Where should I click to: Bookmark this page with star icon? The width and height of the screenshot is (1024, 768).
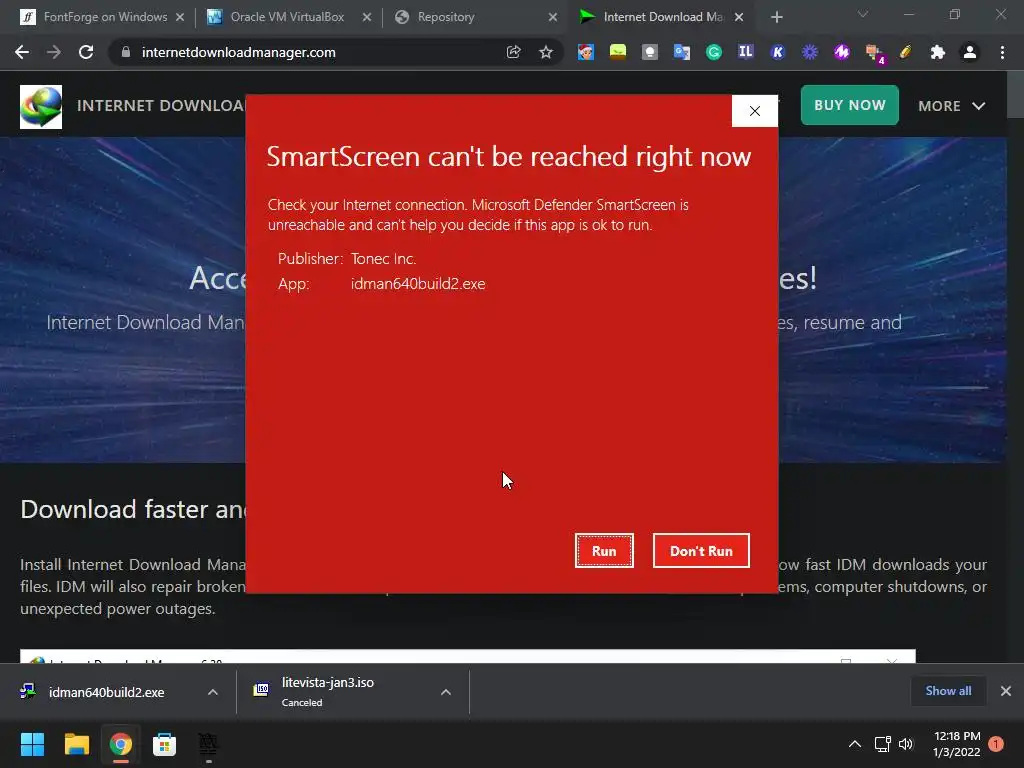tap(546, 52)
